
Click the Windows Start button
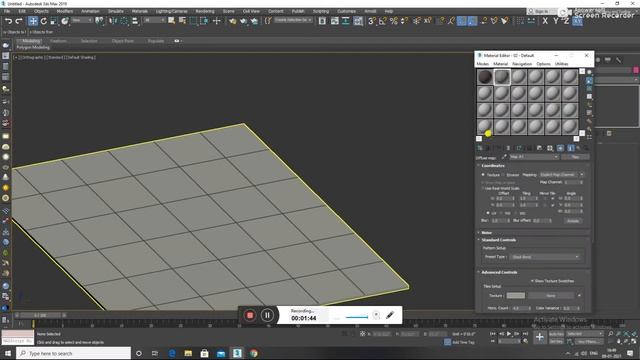tap(7, 353)
